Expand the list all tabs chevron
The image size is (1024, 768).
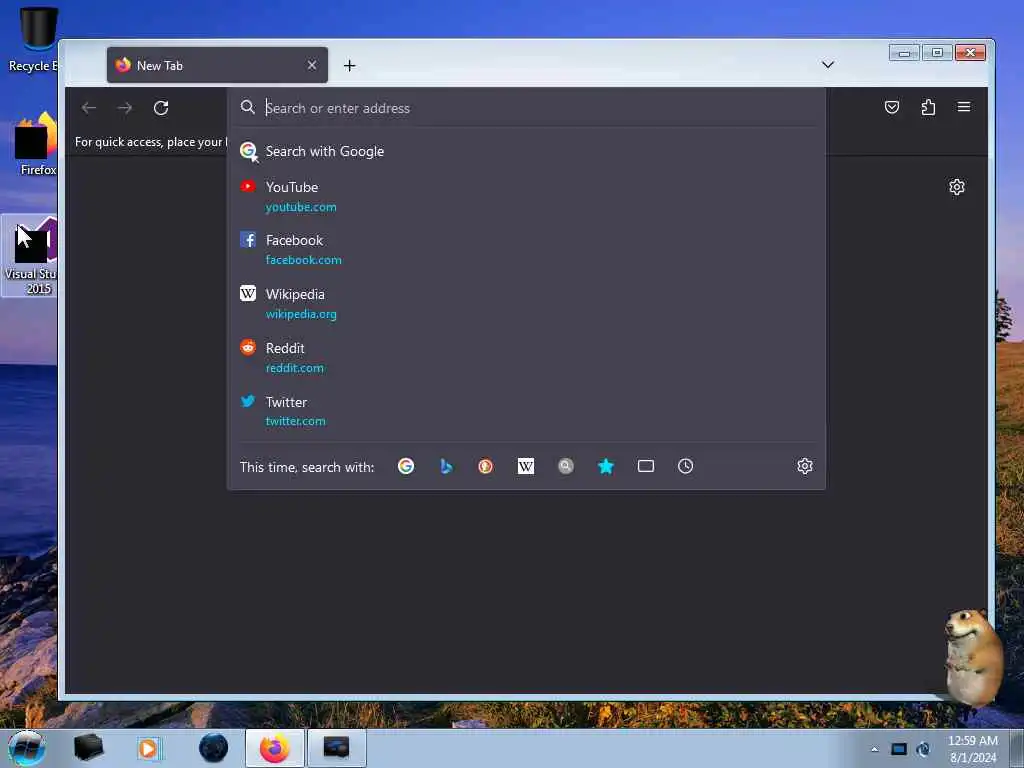click(827, 65)
